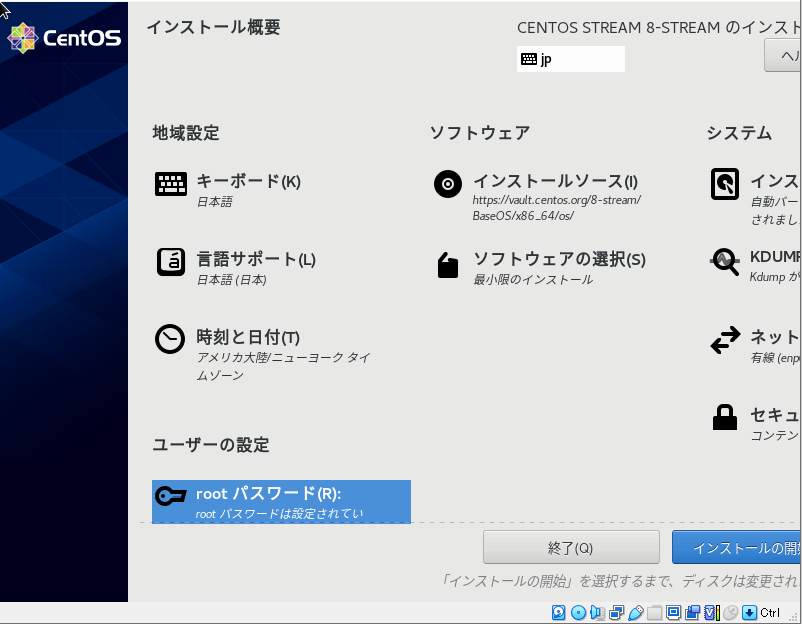Open インストールソース(I) settings
The width and height of the screenshot is (802, 624).
(x=555, y=181)
